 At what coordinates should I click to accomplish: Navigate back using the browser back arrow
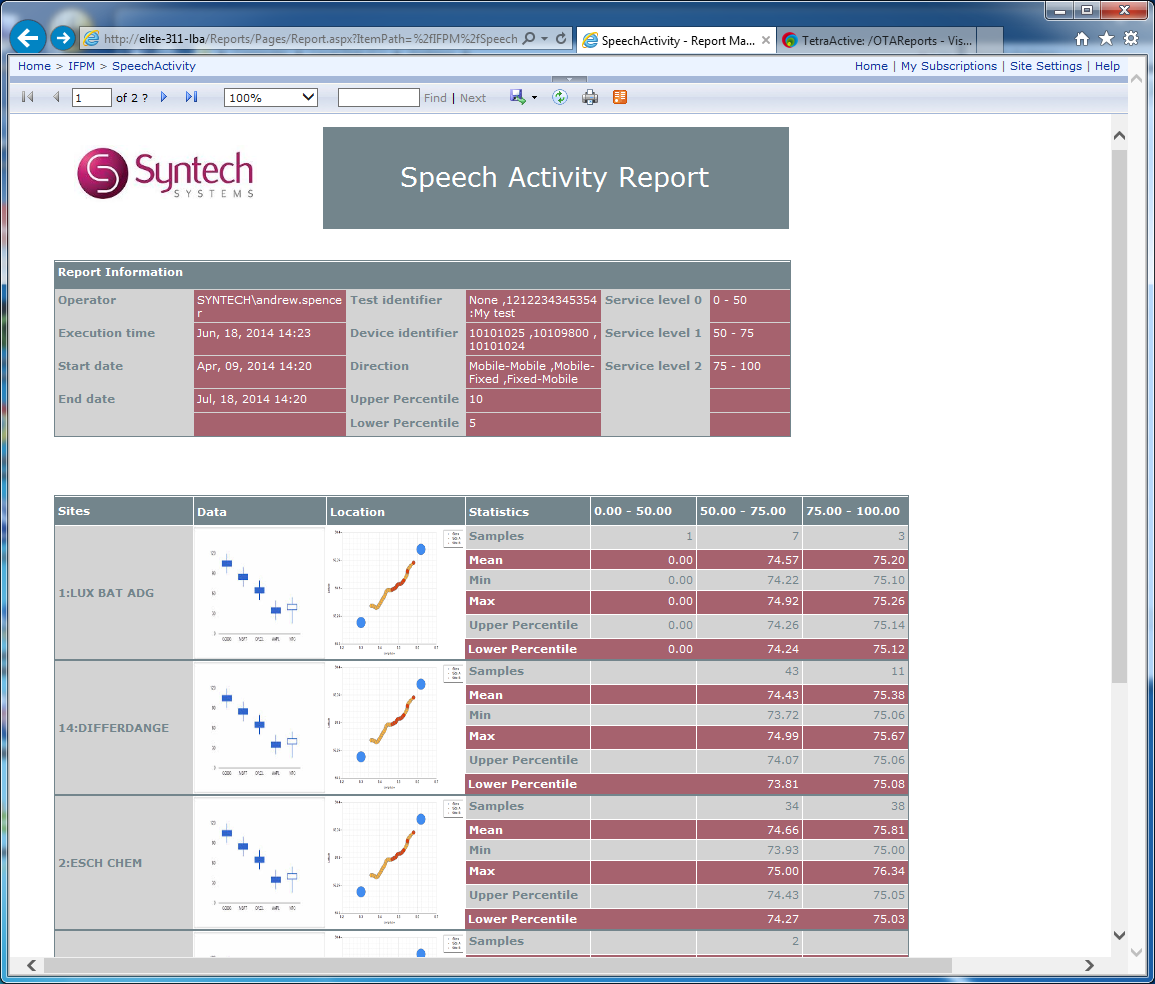[x=27, y=37]
